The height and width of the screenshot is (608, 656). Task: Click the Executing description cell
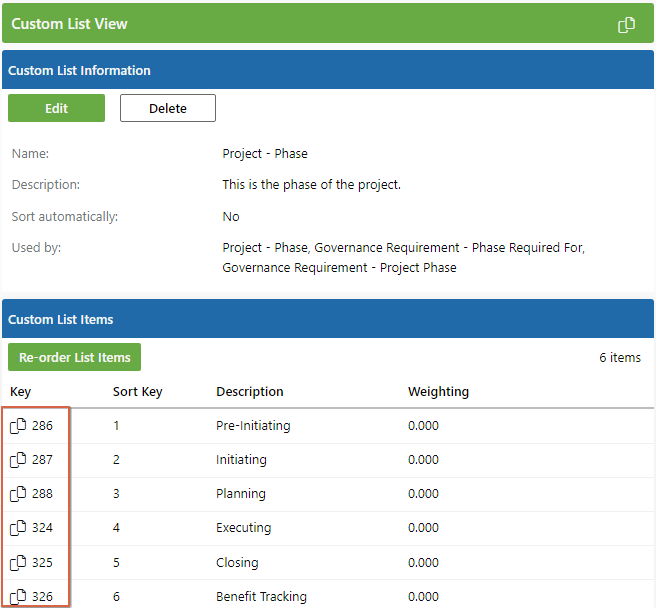(x=243, y=528)
